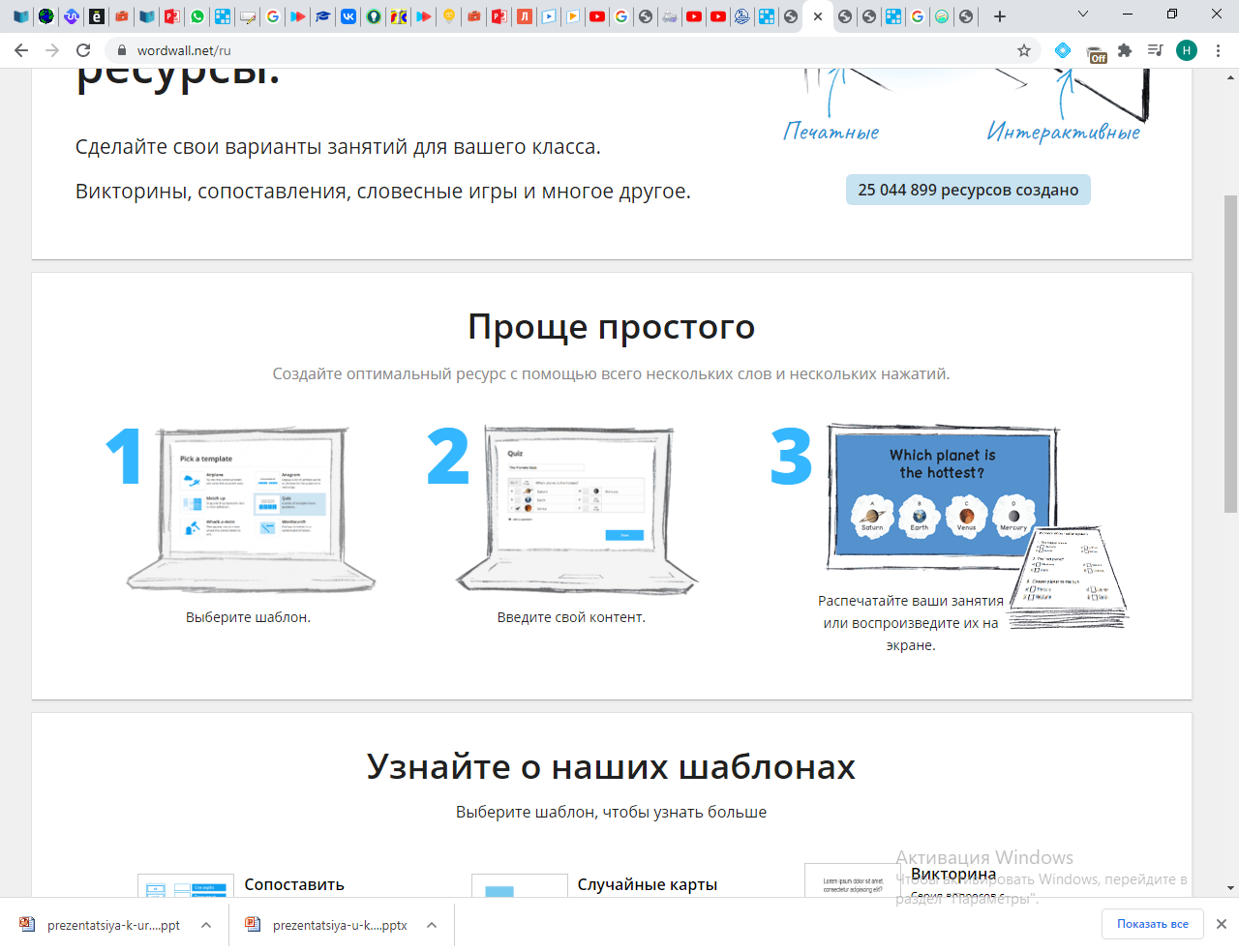Image resolution: width=1239 pixels, height=952 pixels.
Task: Open the blue diamond extension
Action: pos(1063,50)
